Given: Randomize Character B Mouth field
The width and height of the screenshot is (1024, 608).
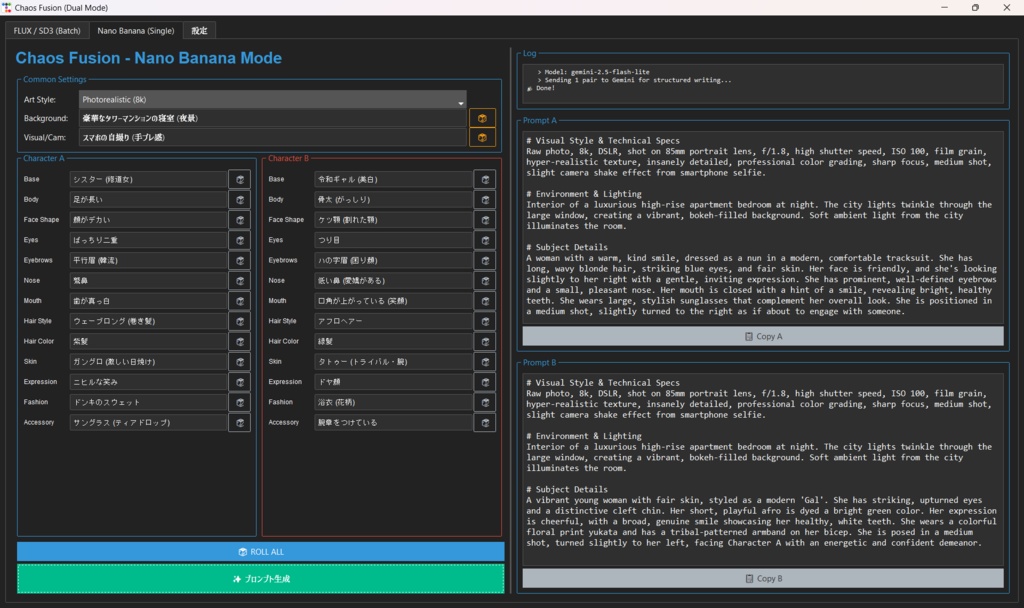Looking at the screenshot, I should coord(485,301).
